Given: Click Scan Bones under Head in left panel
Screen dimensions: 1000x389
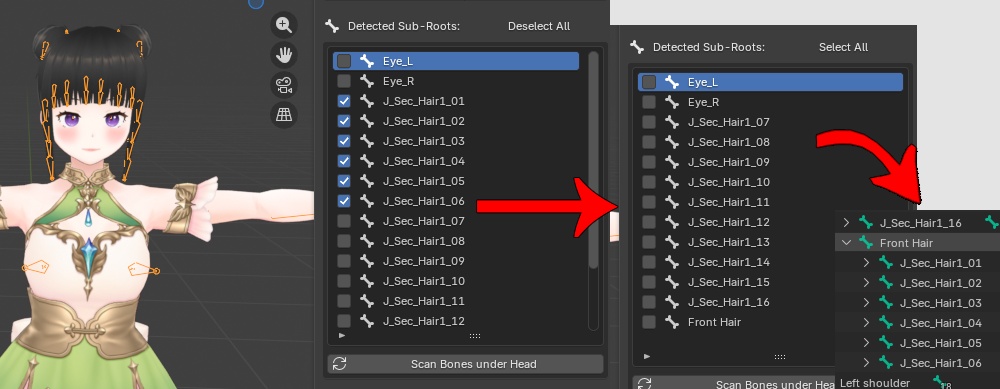Looking at the screenshot, I should pyautogui.click(x=465, y=364).
